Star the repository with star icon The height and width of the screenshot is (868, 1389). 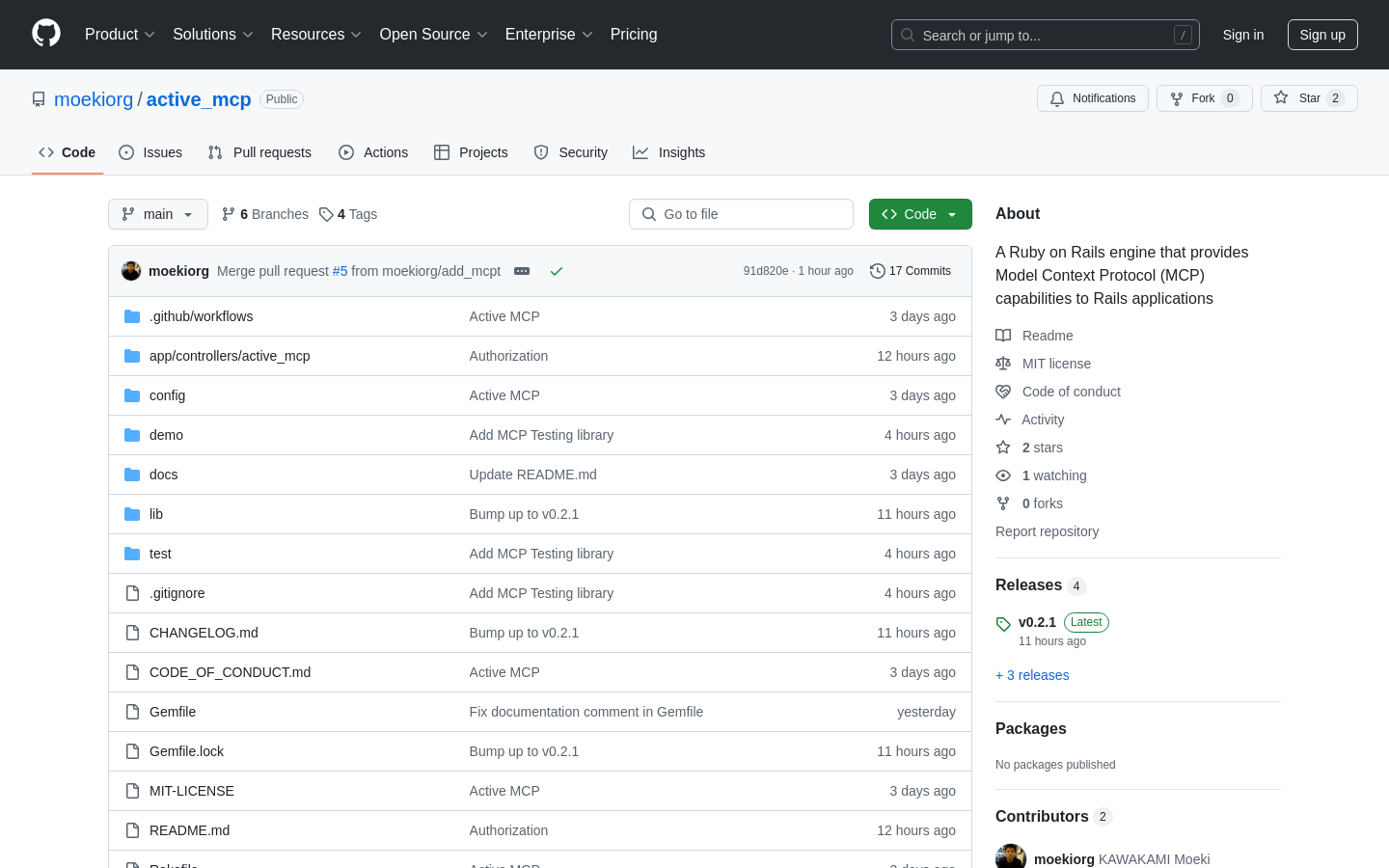coord(1281,97)
